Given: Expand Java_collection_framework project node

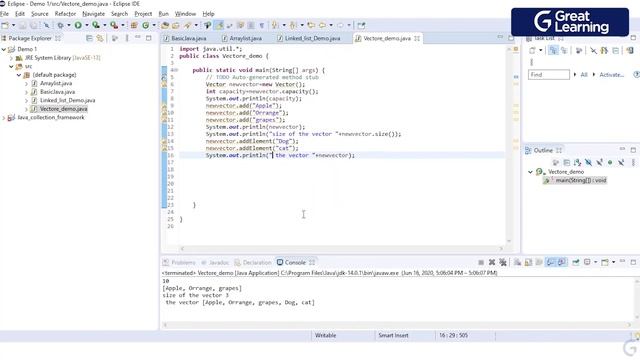Looking at the screenshot, I should 4,118.
